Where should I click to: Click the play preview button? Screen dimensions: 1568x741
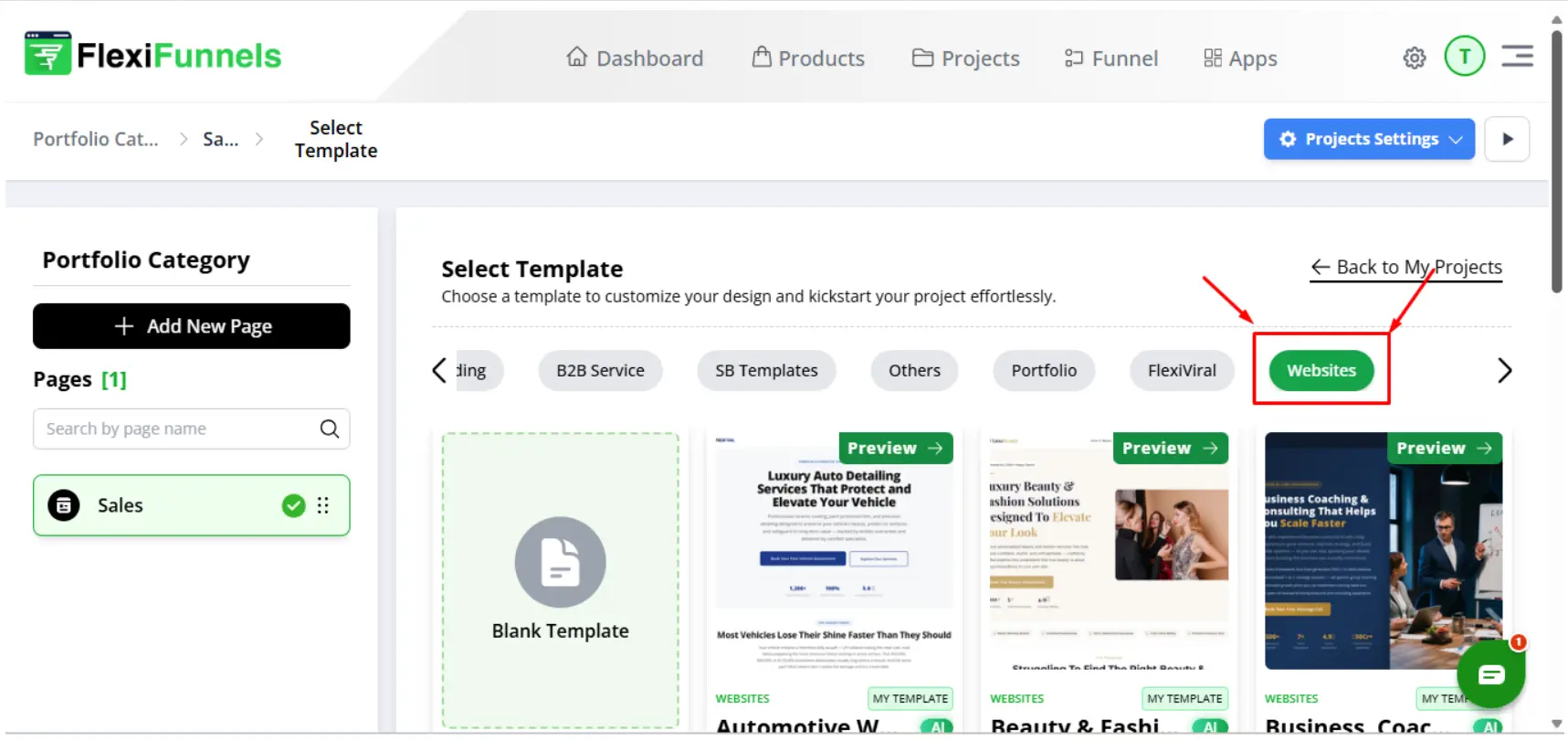coord(1507,139)
